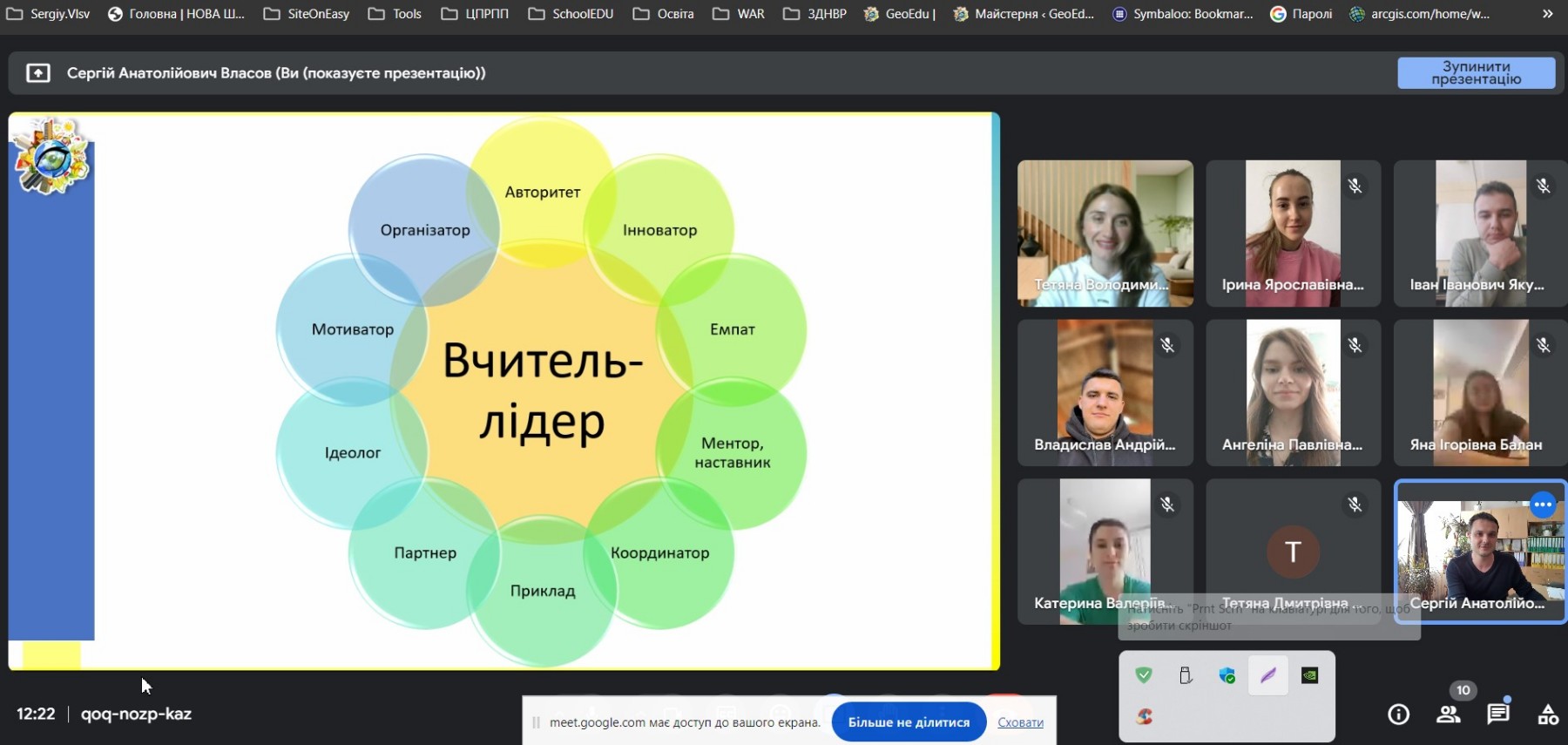The height and width of the screenshot is (745, 1568).
Task: Click the safely remove USB hardware icon
Action: click(x=1186, y=675)
